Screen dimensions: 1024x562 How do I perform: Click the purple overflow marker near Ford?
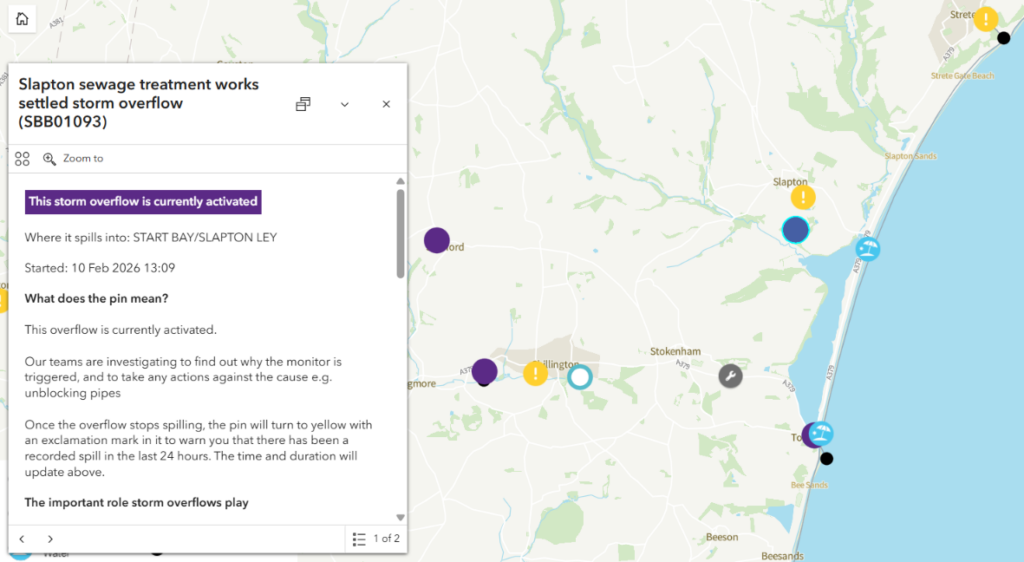pos(436,240)
